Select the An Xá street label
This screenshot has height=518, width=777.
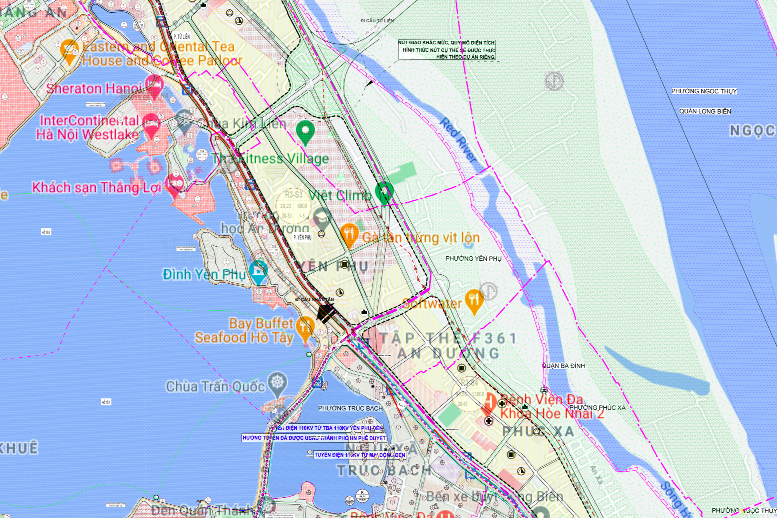pyautogui.click(x=596, y=474)
